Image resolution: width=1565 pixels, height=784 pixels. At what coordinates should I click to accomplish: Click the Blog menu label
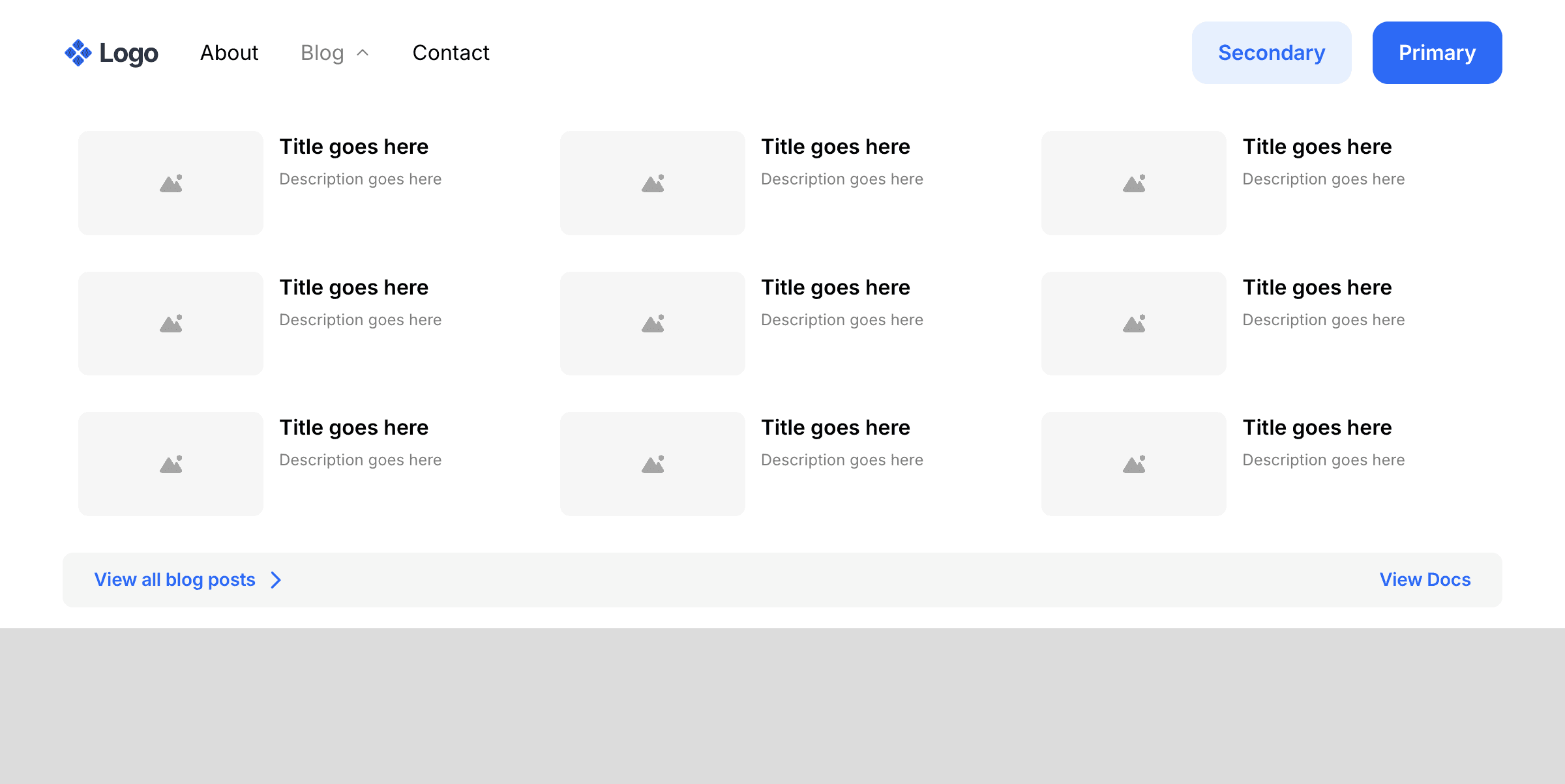pyautogui.click(x=322, y=53)
